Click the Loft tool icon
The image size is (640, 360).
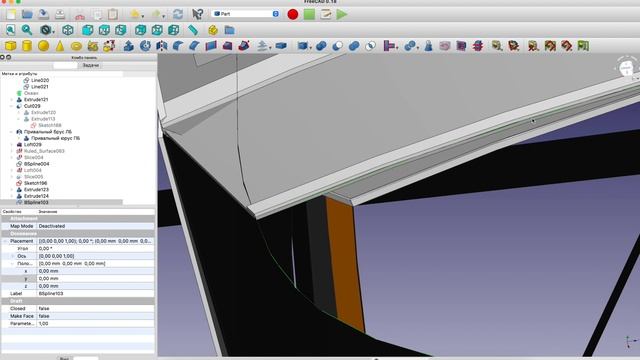pos(227,46)
